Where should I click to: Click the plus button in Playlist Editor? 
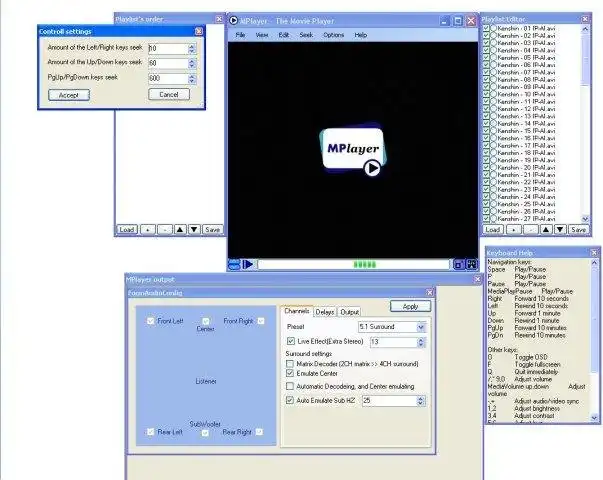[x=513, y=230]
